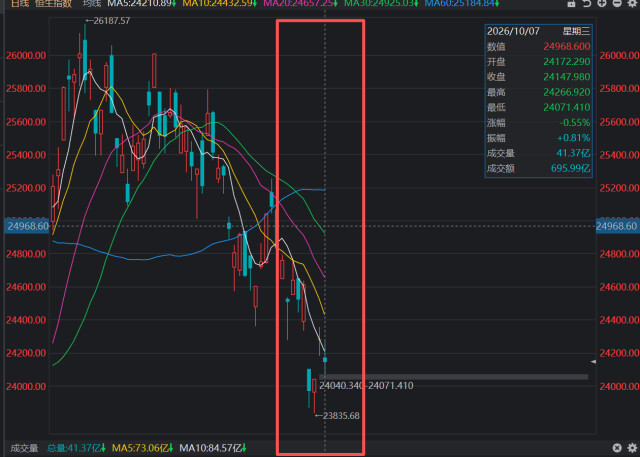This screenshot has width=640, height=457.
Task: Zoom in with the plus icon at the top
Action: point(602,3)
